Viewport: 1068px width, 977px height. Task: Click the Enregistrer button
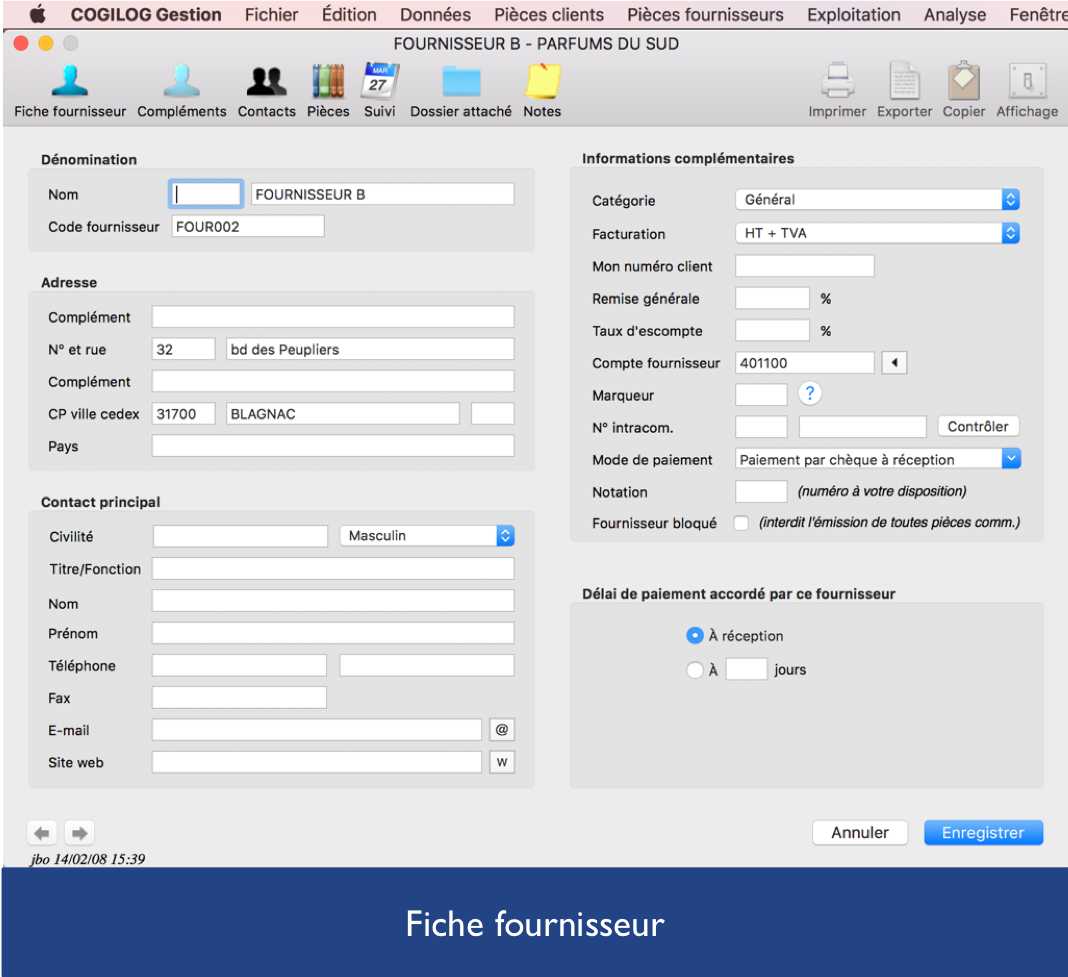(x=983, y=833)
